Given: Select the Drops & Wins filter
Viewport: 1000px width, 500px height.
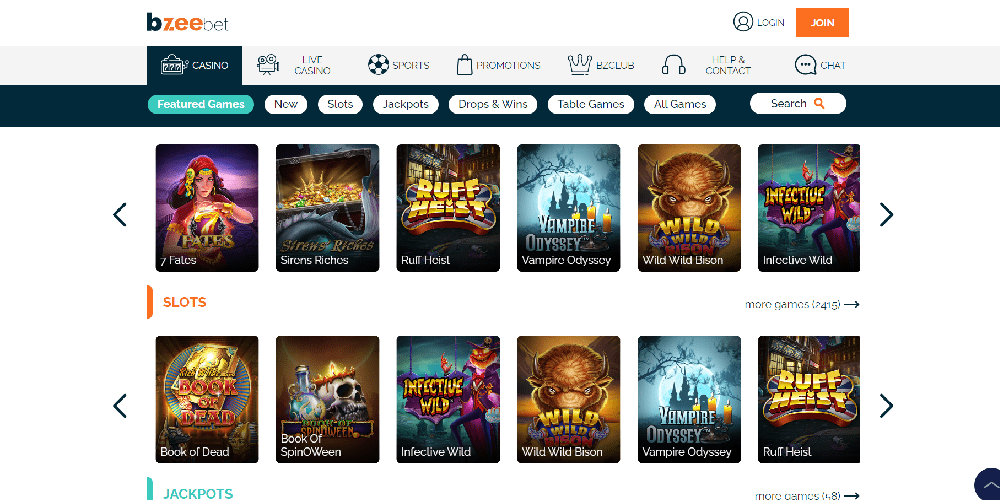Looking at the screenshot, I should [493, 105].
